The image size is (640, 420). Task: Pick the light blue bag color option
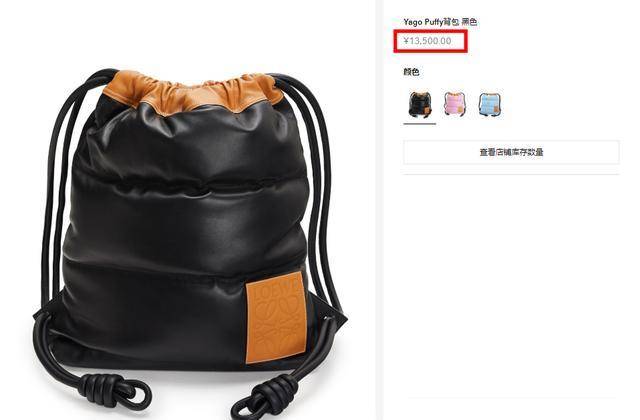(489, 105)
